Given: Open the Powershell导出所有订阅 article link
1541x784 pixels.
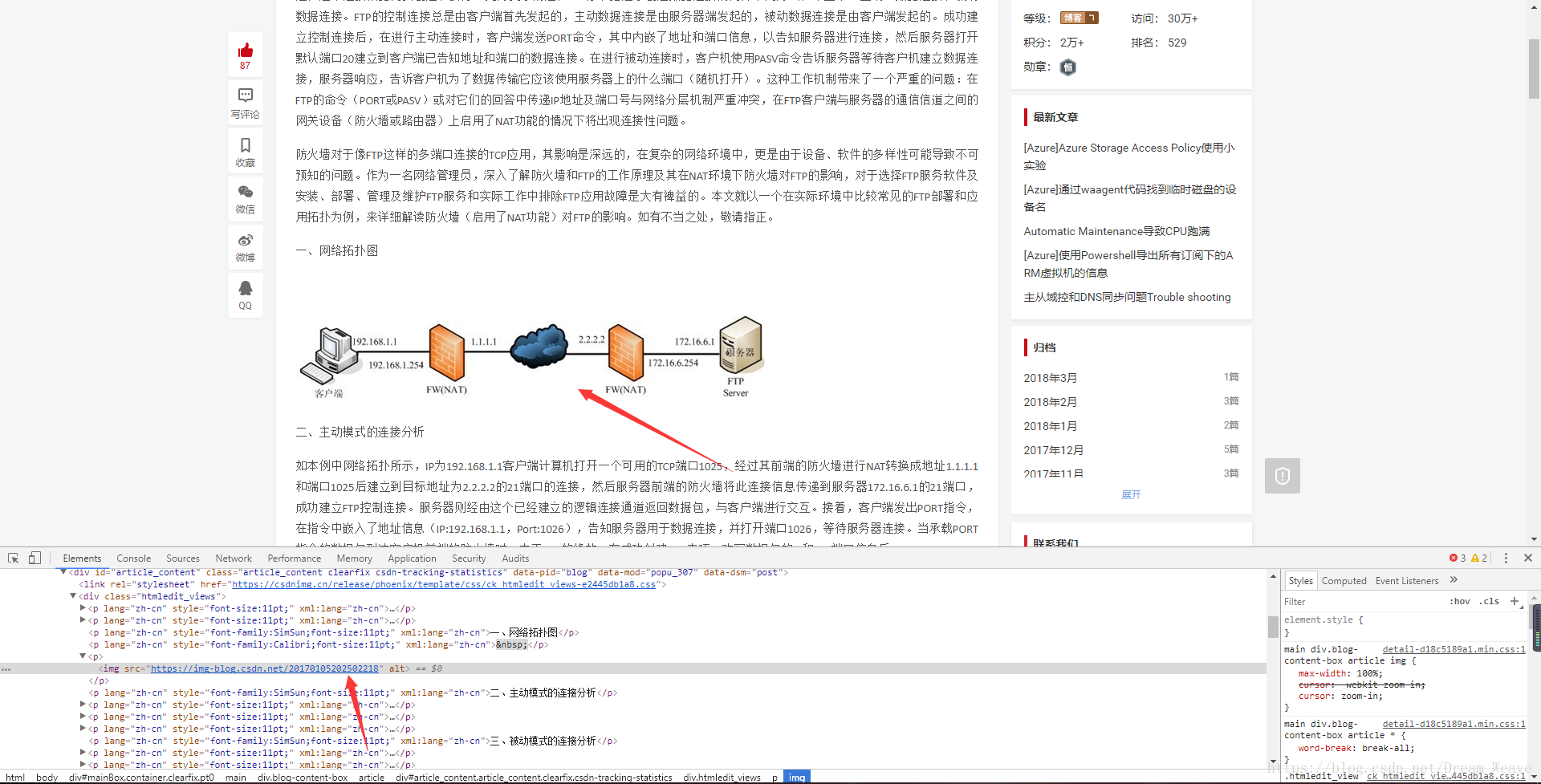Looking at the screenshot, I should (x=1128, y=264).
